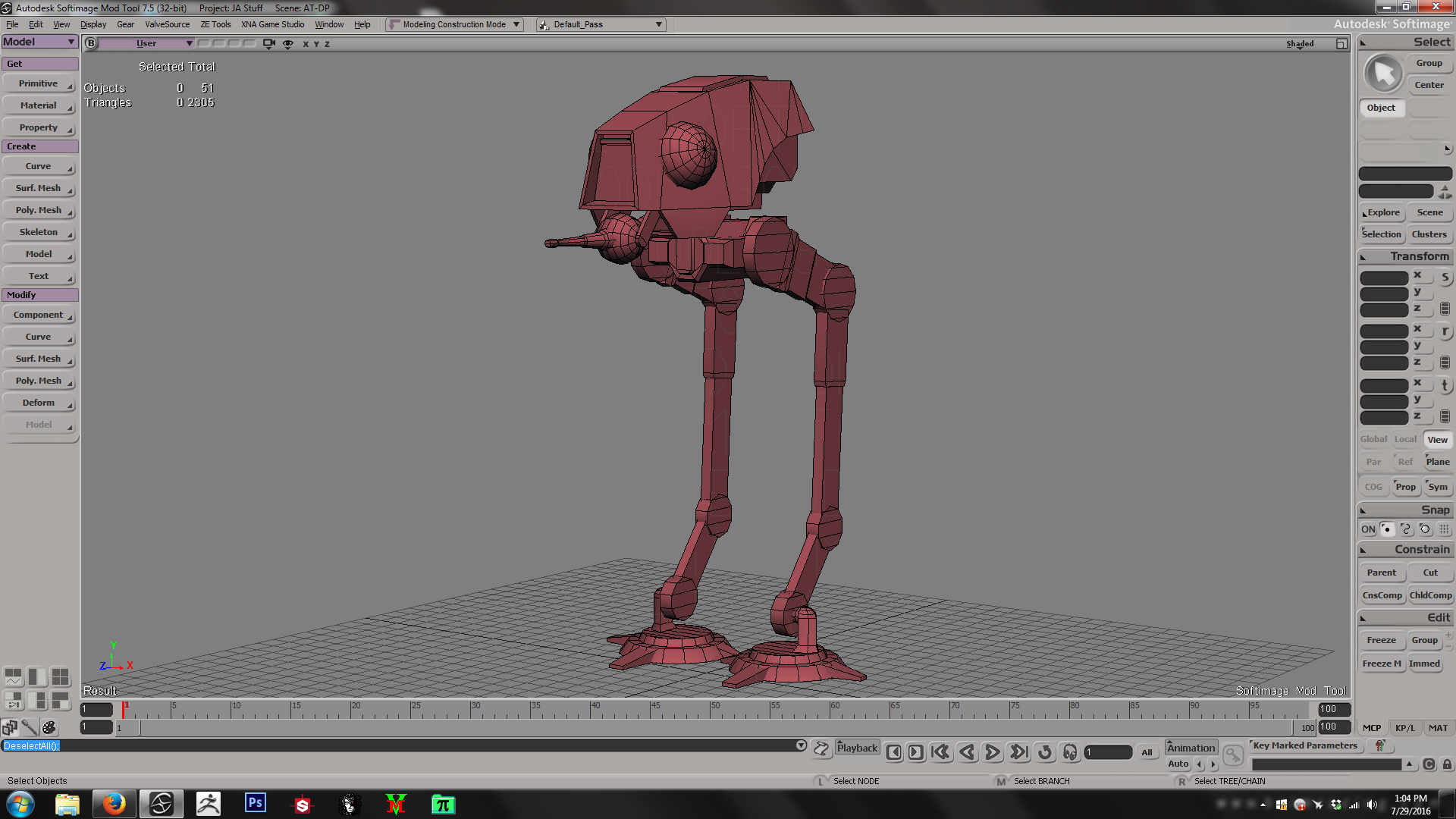Select the two-column viewport layout icon
The image size is (1456, 819).
click(x=36, y=676)
